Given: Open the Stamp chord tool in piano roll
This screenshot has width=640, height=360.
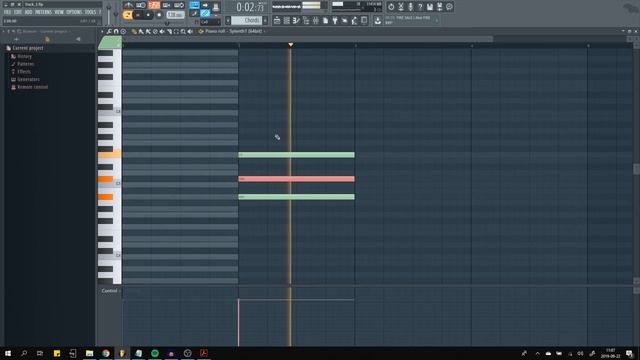Looking at the screenshot, I should [x=123, y=31].
